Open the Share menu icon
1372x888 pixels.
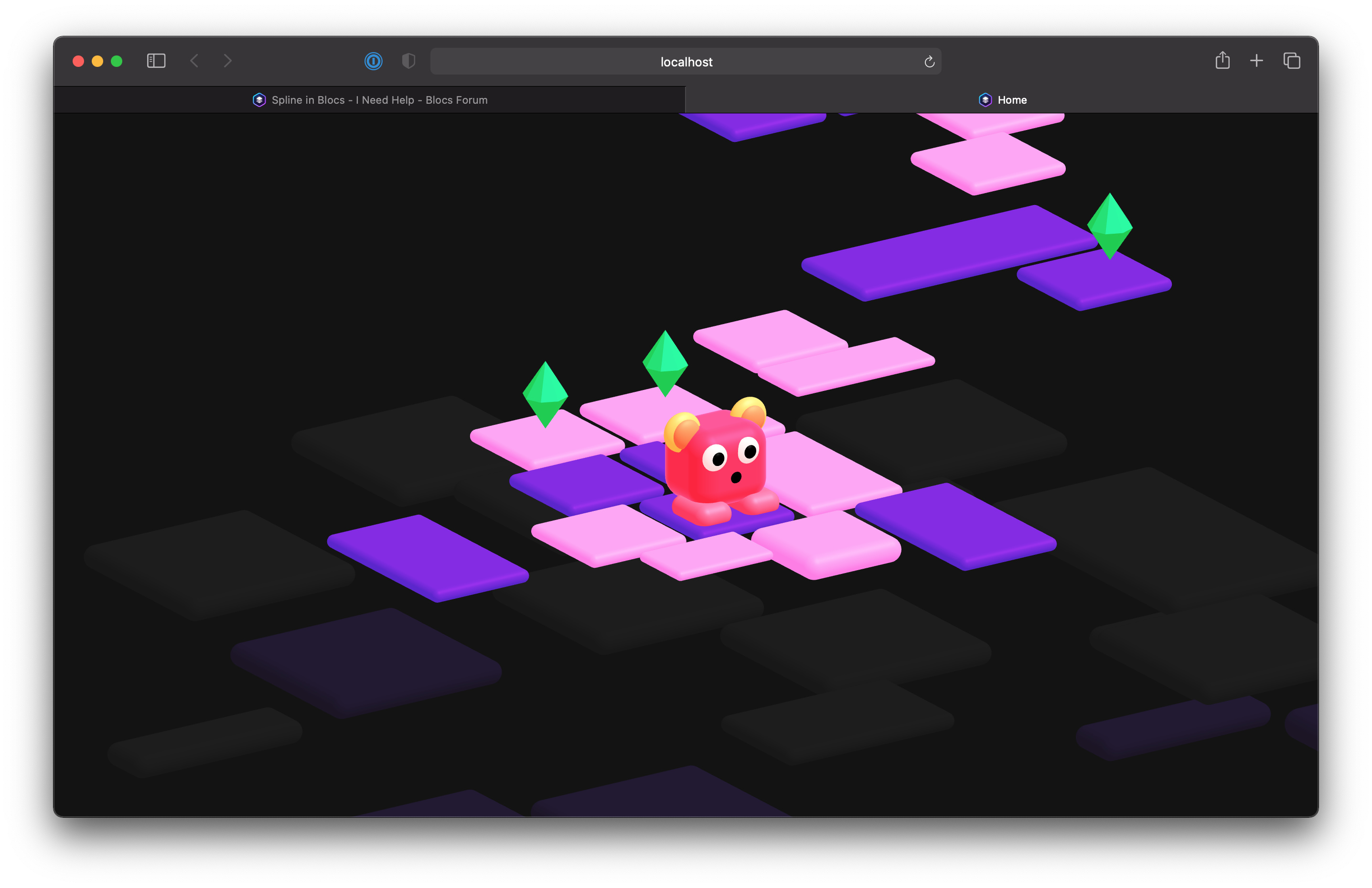[x=1222, y=61]
